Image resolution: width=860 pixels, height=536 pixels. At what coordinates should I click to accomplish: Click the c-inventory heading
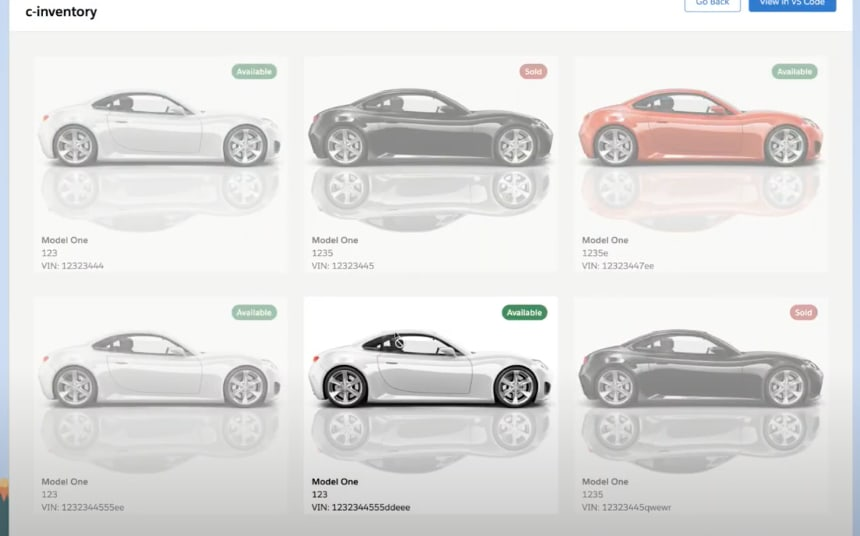point(61,12)
